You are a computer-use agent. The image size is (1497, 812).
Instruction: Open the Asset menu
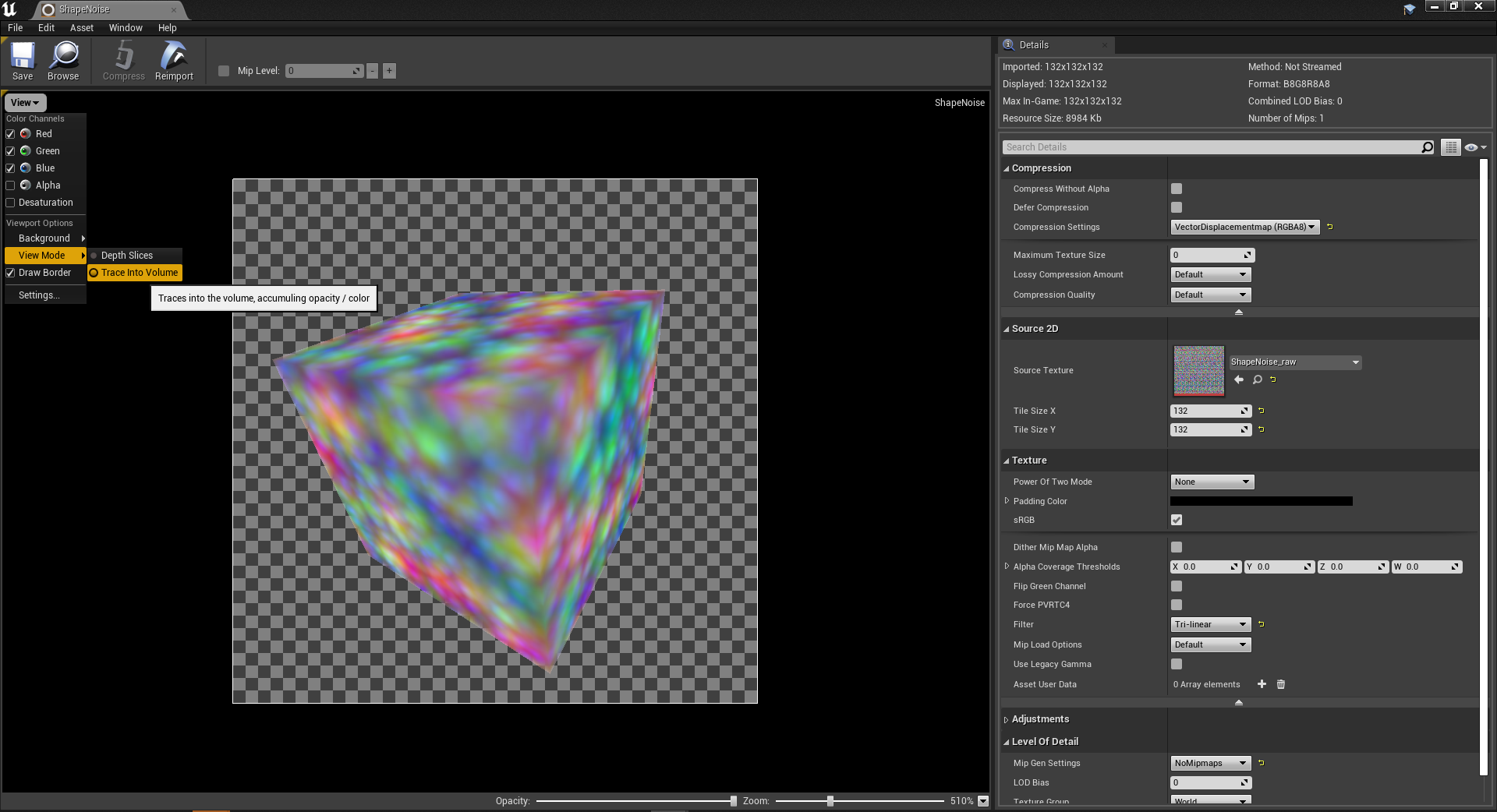pos(81,27)
